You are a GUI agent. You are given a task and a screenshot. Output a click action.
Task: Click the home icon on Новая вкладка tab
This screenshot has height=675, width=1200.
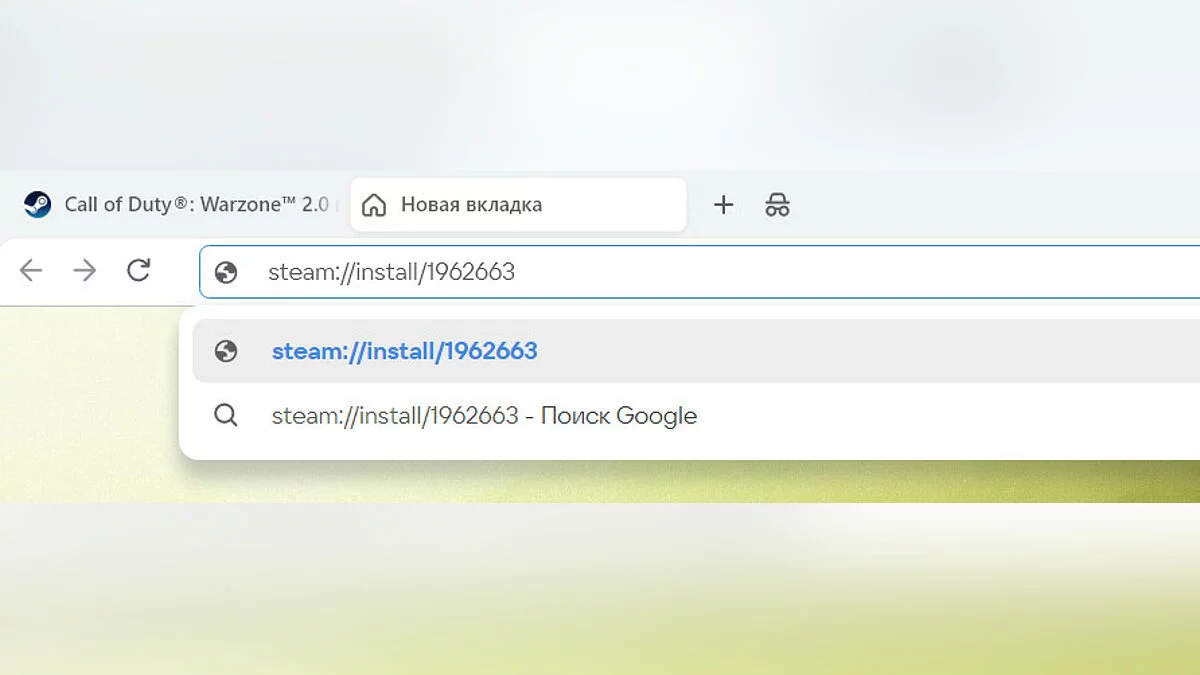pyautogui.click(x=374, y=205)
